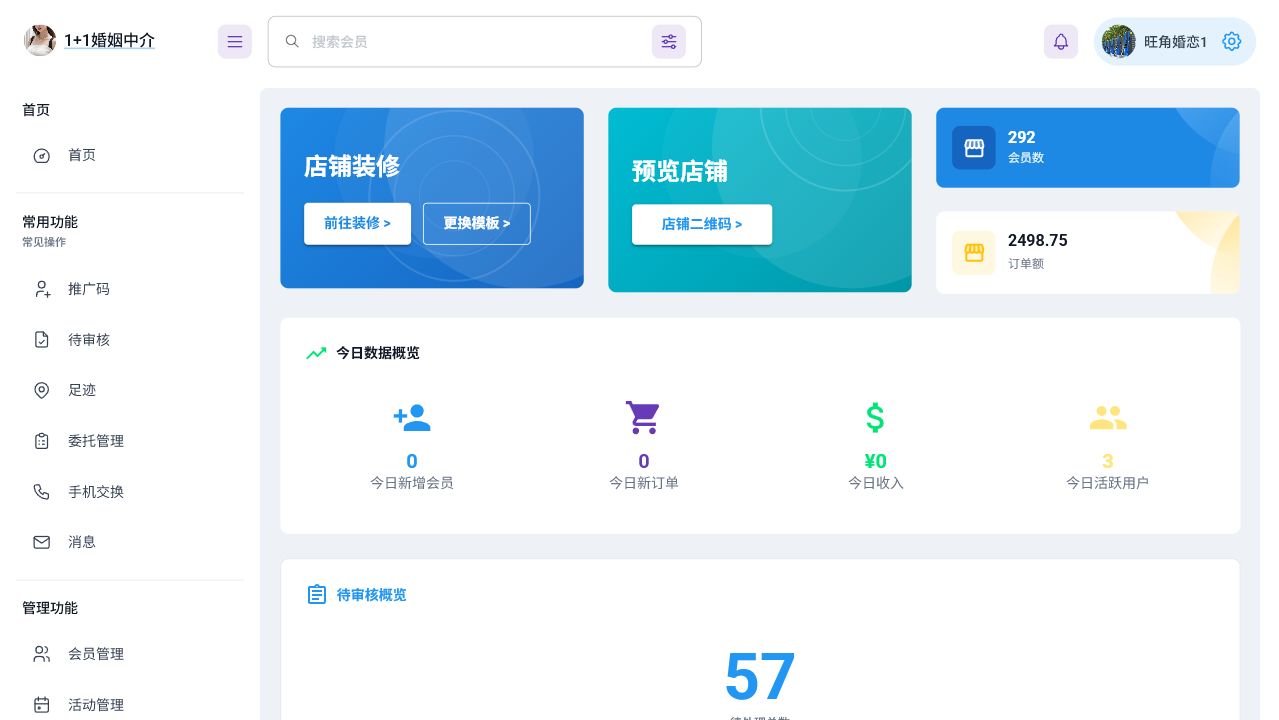This screenshot has height=720, width=1279.
Task: Click the 更换模板 > button
Action: (477, 224)
